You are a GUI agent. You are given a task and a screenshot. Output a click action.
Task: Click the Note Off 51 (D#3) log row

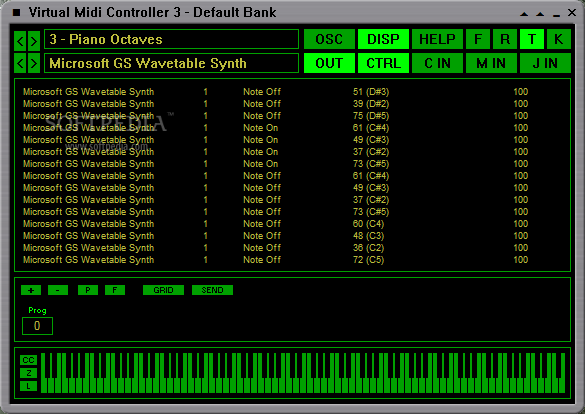click(x=275, y=92)
